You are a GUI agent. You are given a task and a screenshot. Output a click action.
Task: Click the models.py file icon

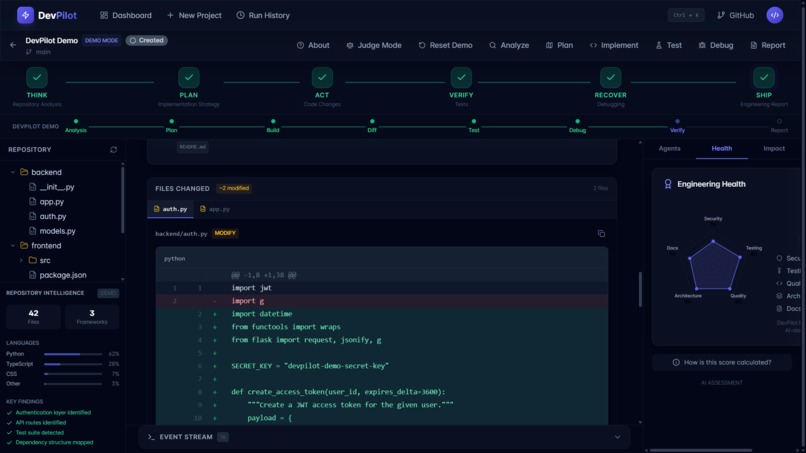[x=32, y=231]
